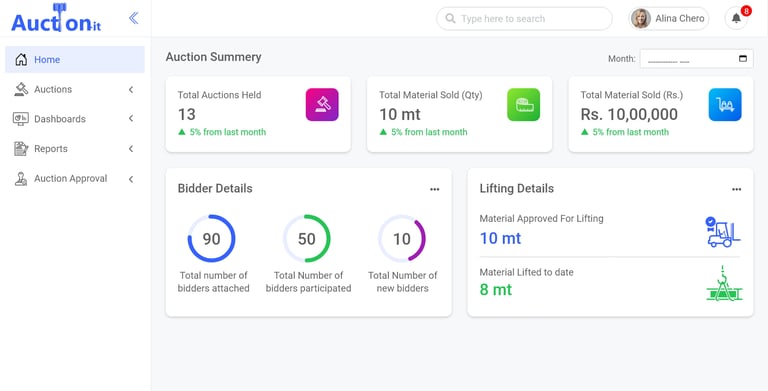Click green '8 mt' lifted value
This screenshot has height=391, width=768.
click(496, 290)
